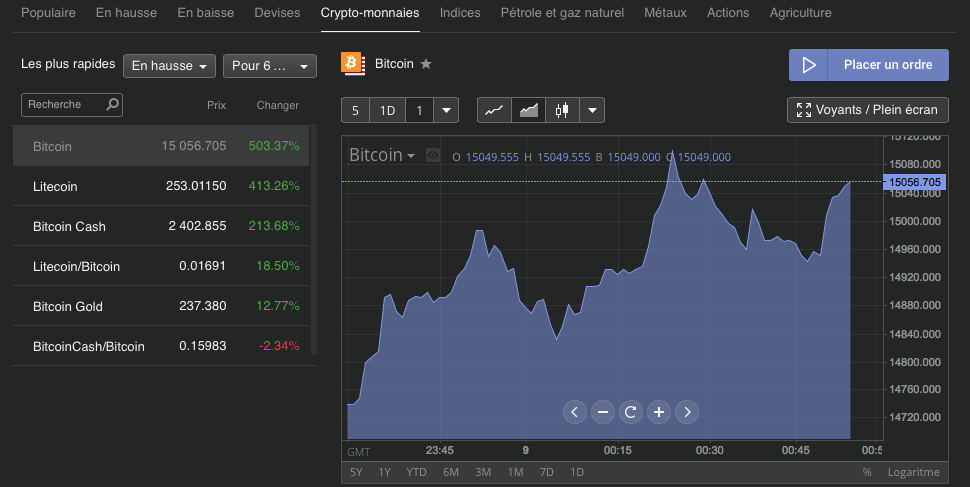970x487 pixels.
Task: Open the En baisse tab
Action: (x=205, y=13)
